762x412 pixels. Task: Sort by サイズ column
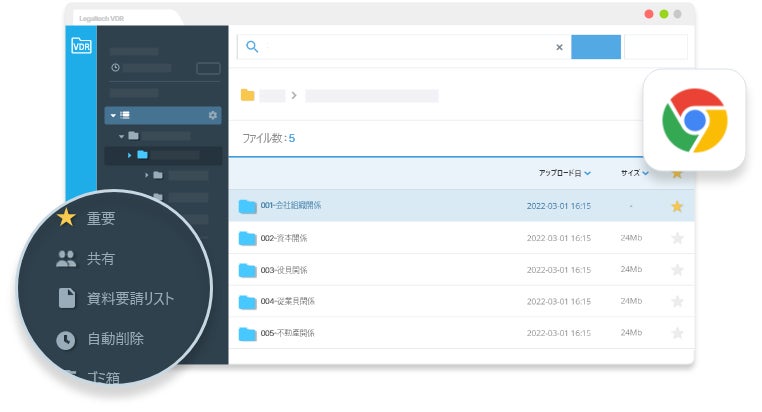tap(634, 173)
